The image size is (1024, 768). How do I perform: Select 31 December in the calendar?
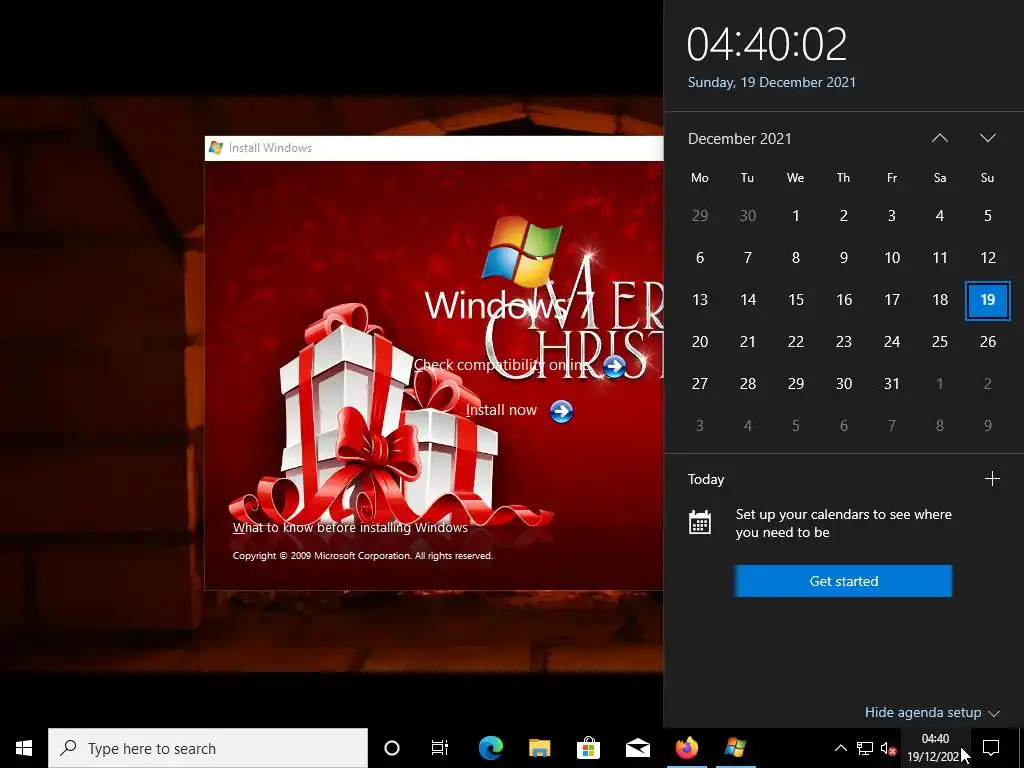(891, 383)
